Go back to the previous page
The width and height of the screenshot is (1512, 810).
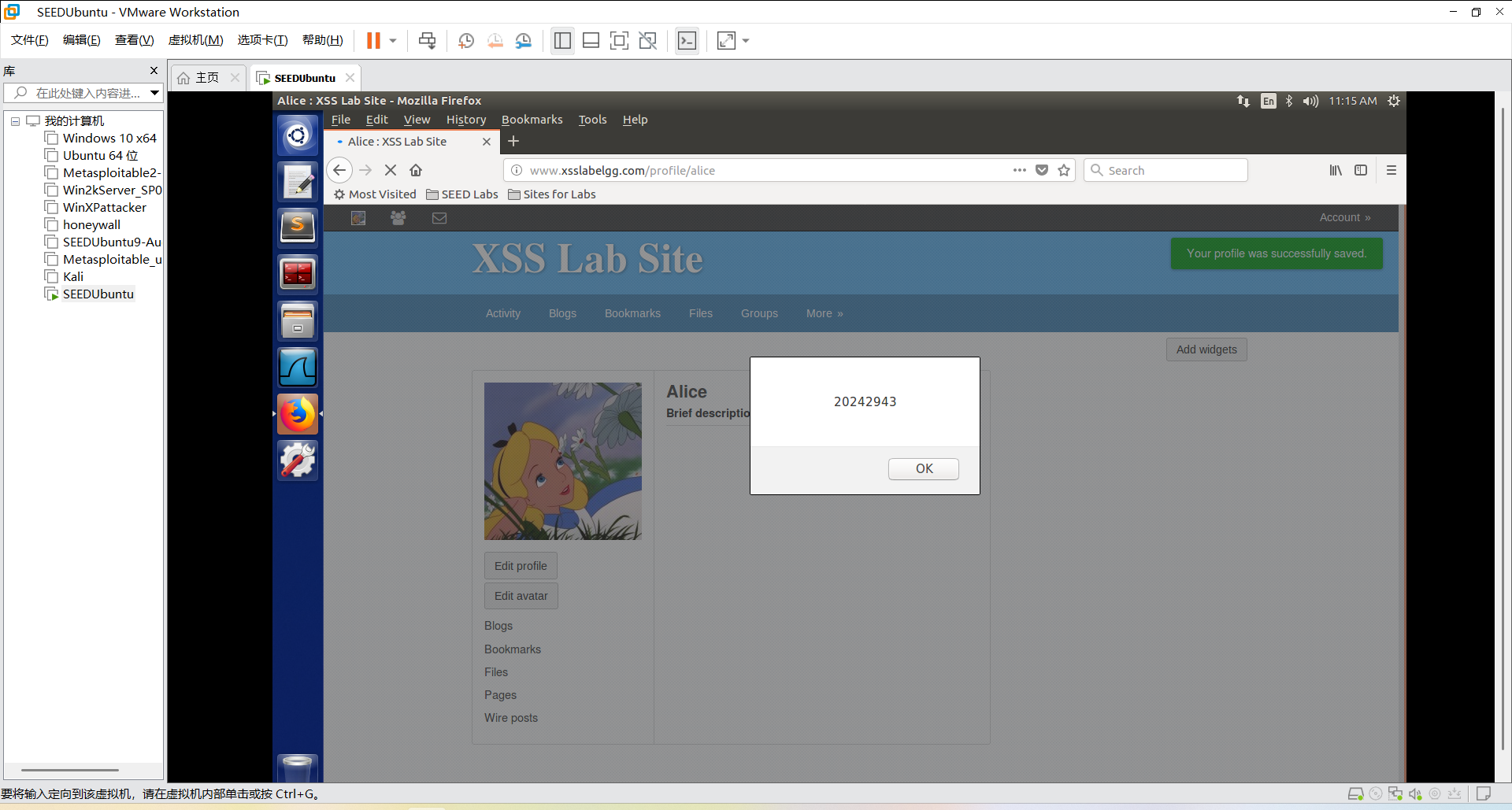click(x=339, y=170)
